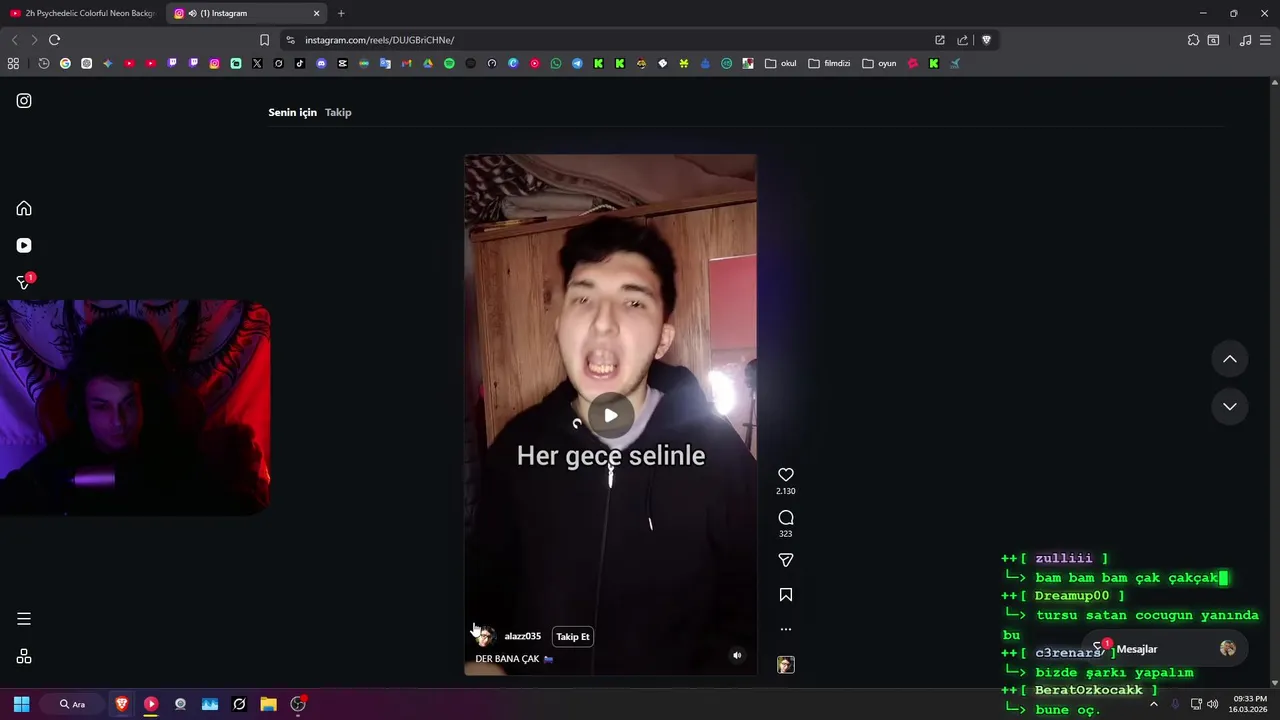
Task: Open apps grid icon in bookmarks bar
Action: (13, 63)
